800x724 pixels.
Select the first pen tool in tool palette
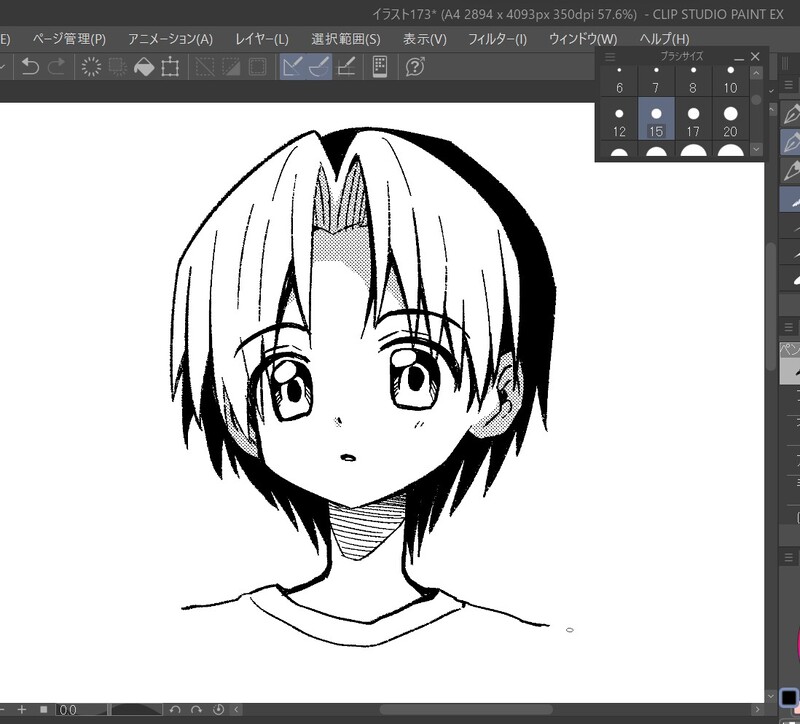(x=791, y=114)
